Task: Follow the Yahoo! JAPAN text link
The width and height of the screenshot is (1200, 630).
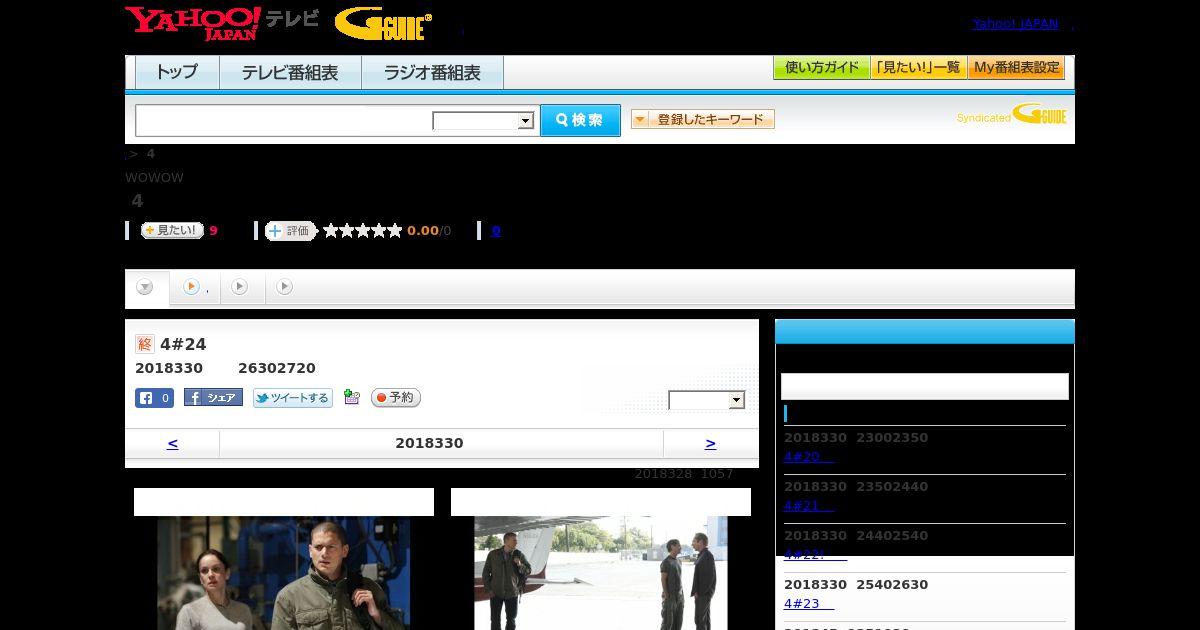Action: pyautogui.click(x=1015, y=24)
